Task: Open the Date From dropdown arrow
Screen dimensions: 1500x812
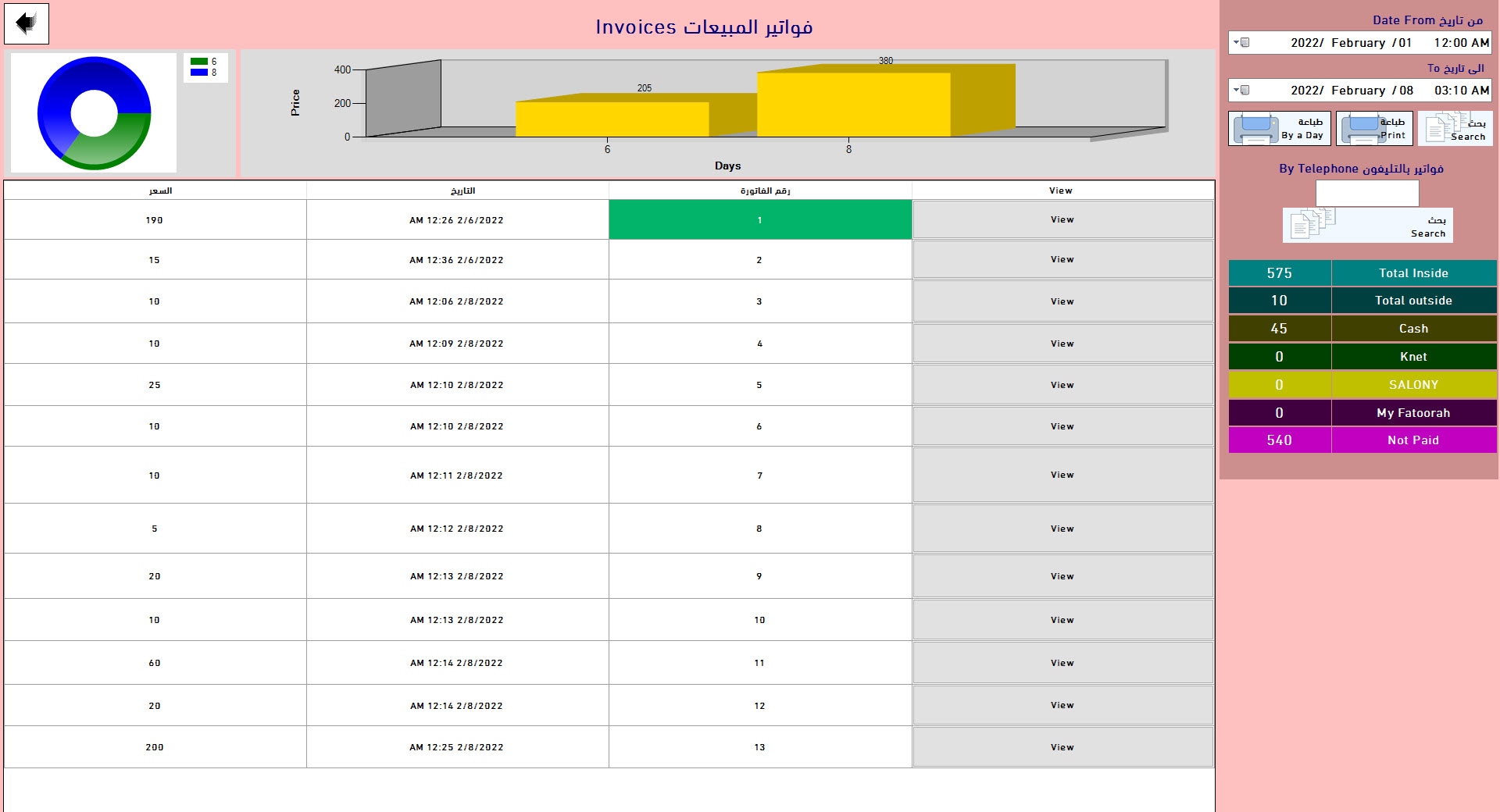Action: click(x=1237, y=42)
